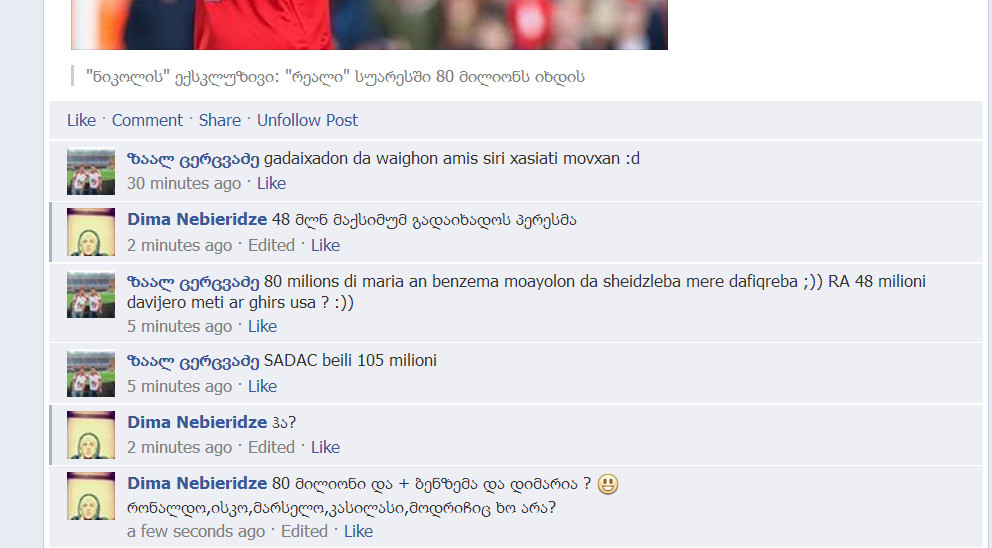Open the article caption mentioning 80 million
Screen dimensions: 992x548
335,77
